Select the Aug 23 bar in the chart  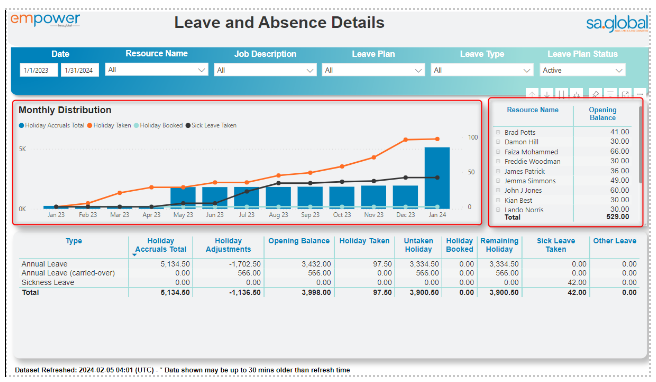pos(278,197)
